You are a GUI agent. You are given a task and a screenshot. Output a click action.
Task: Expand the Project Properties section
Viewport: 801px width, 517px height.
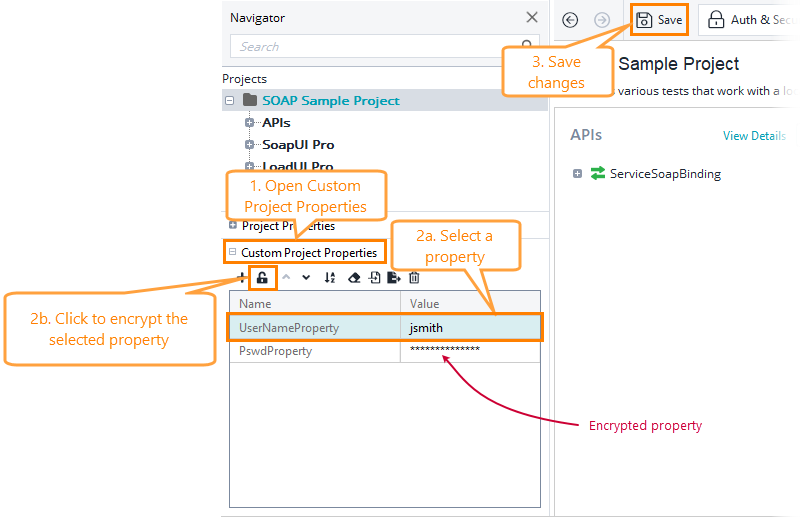(x=233, y=225)
